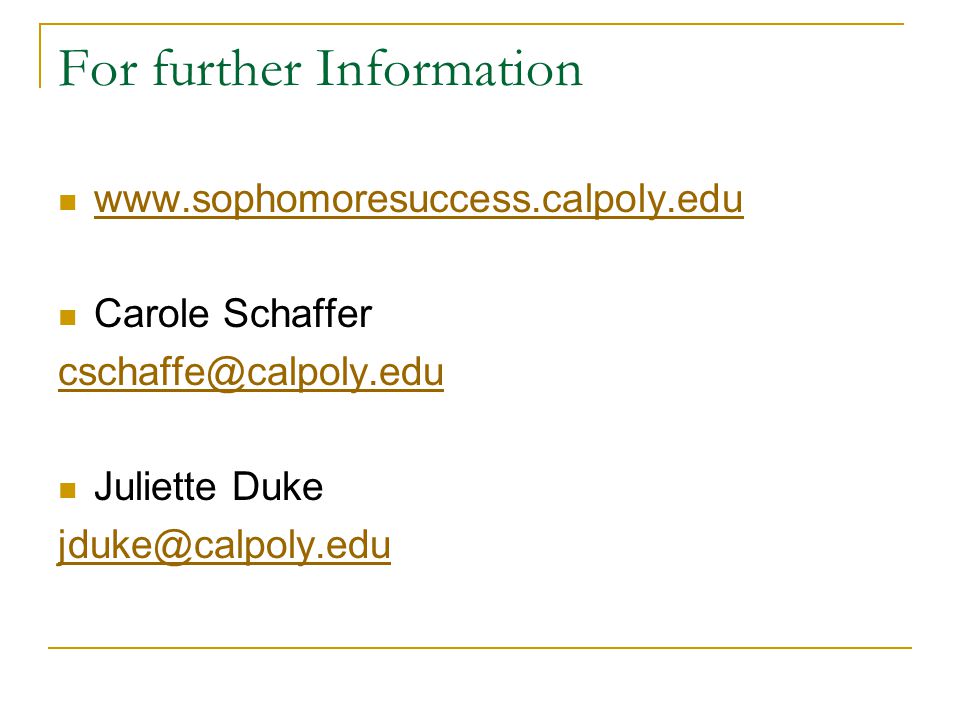This screenshot has height=720, width=960.
Task: Click the vertical gold line left of title
Action: point(40,56)
